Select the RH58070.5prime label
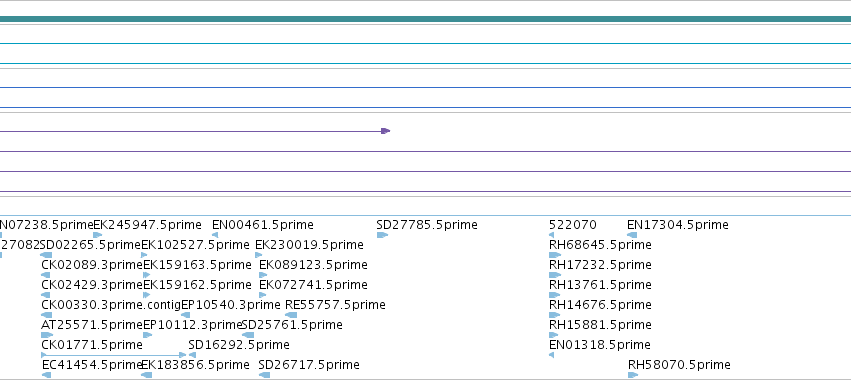The image size is (851, 380). 679,365
